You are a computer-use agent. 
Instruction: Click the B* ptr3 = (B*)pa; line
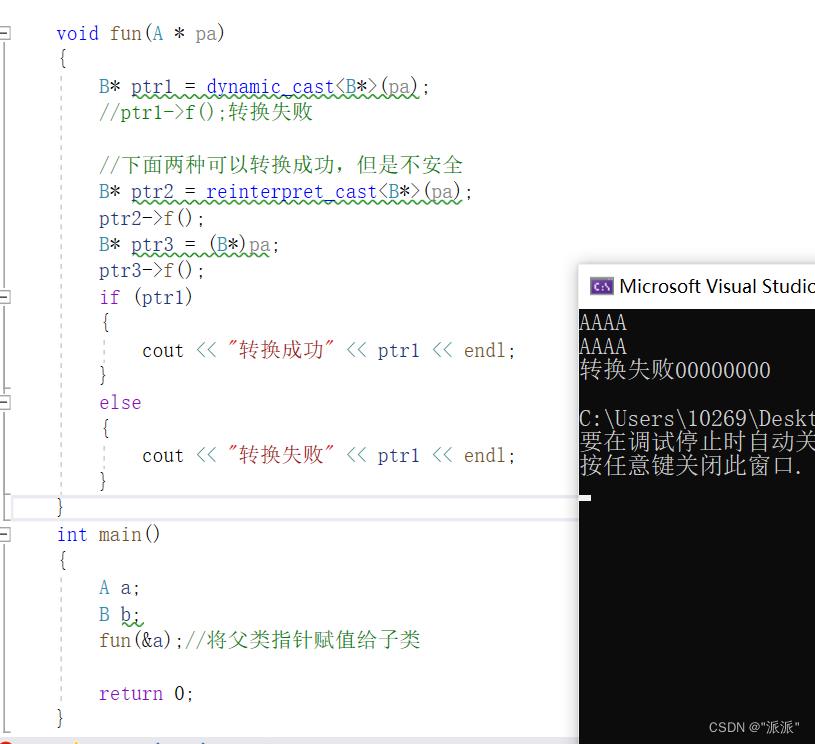pyautogui.click(x=189, y=244)
